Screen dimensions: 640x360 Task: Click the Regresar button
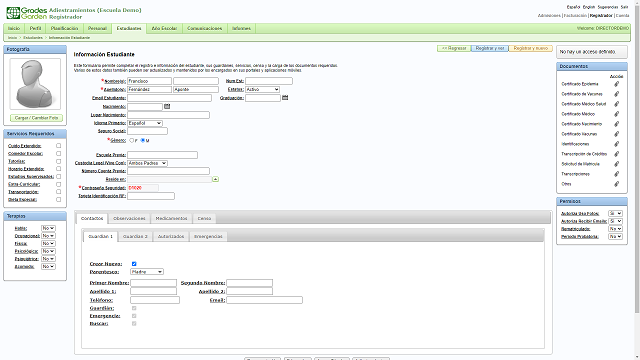click(454, 49)
